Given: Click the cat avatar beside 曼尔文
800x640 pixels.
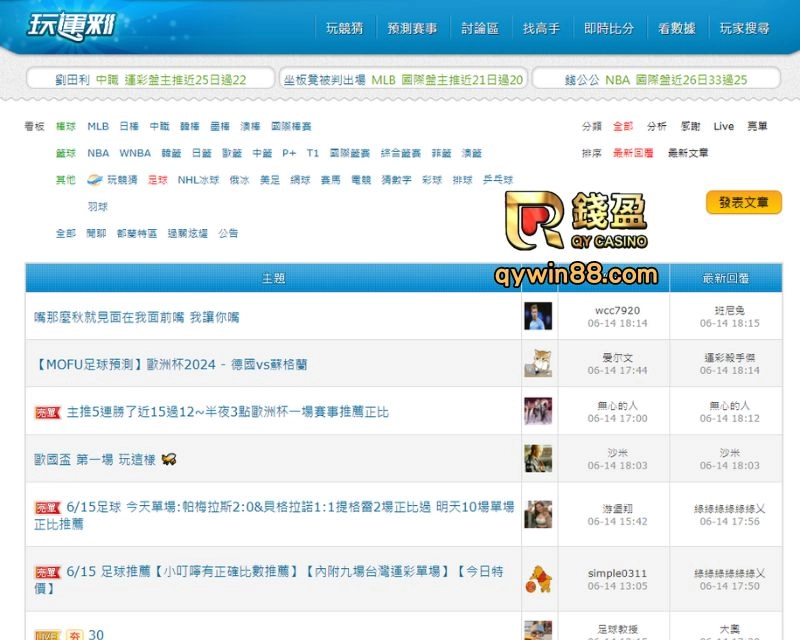Looking at the screenshot, I should [x=538, y=364].
